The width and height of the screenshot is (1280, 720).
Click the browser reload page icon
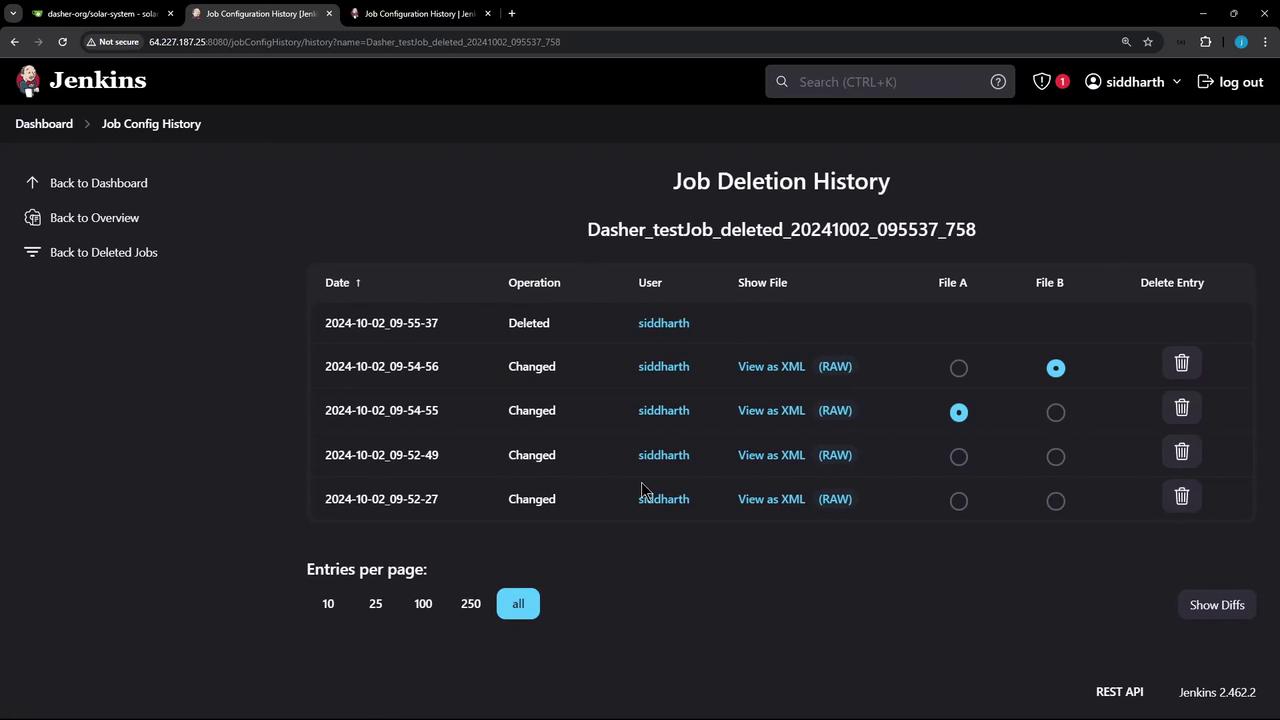pos(62,42)
